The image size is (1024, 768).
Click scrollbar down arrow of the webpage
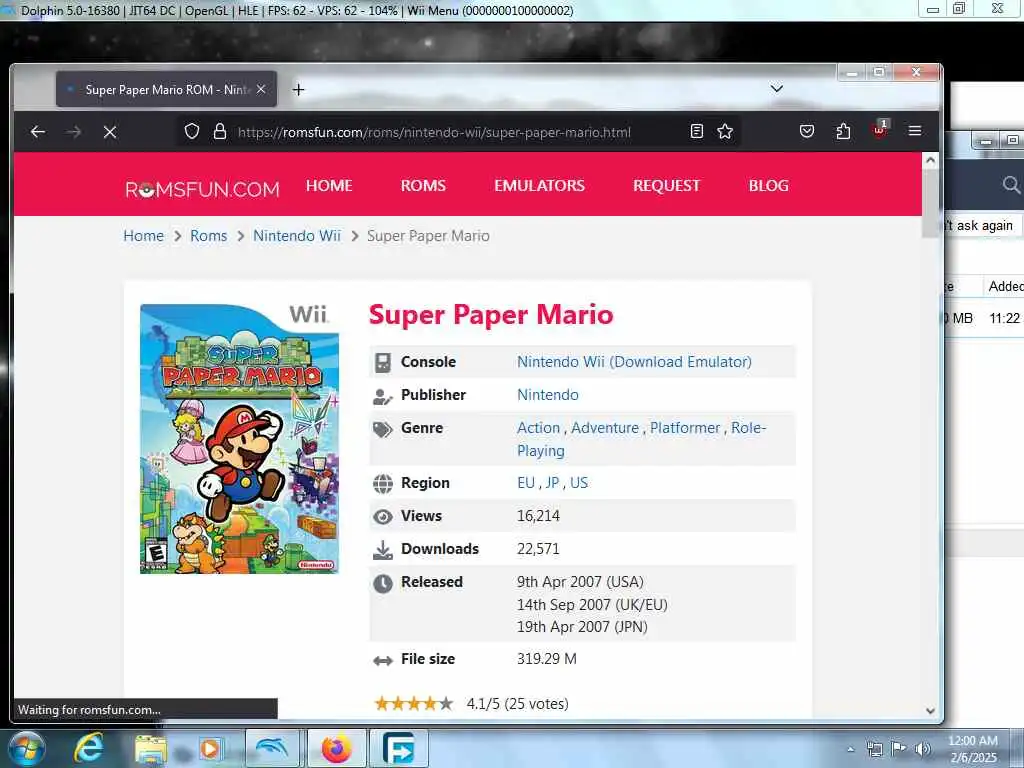pos(931,711)
